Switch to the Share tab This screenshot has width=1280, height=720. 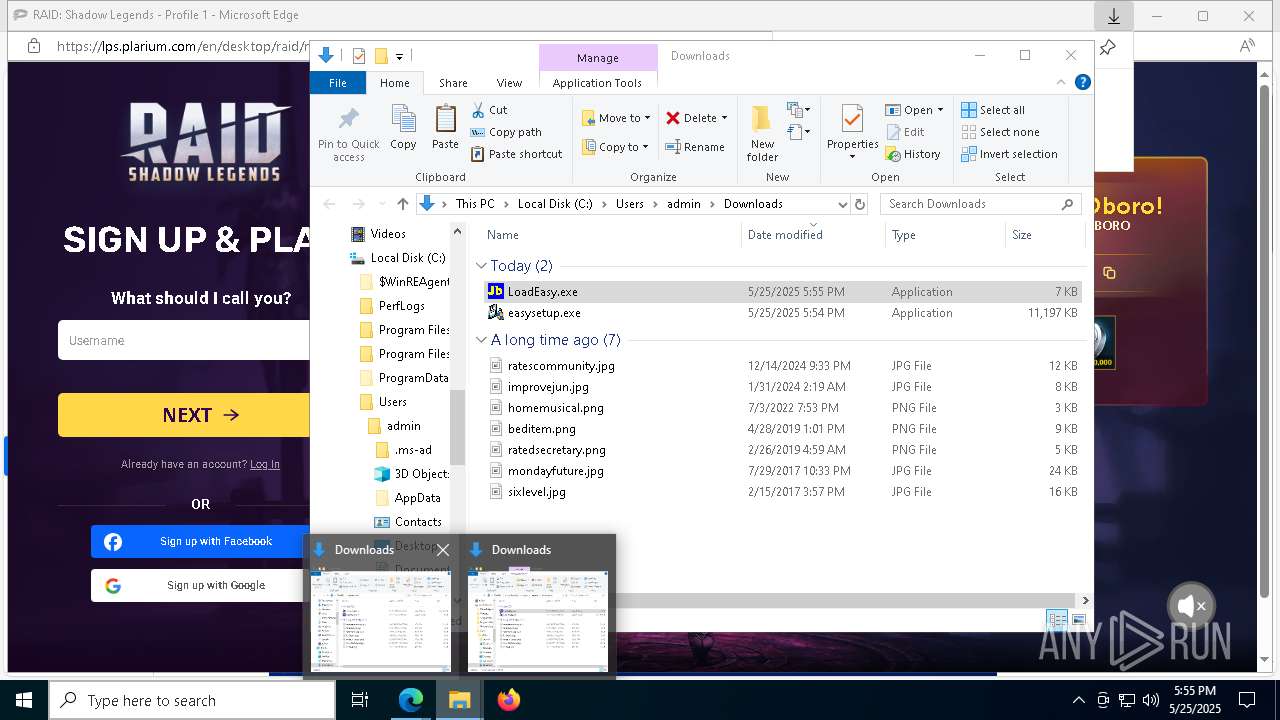coord(453,83)
